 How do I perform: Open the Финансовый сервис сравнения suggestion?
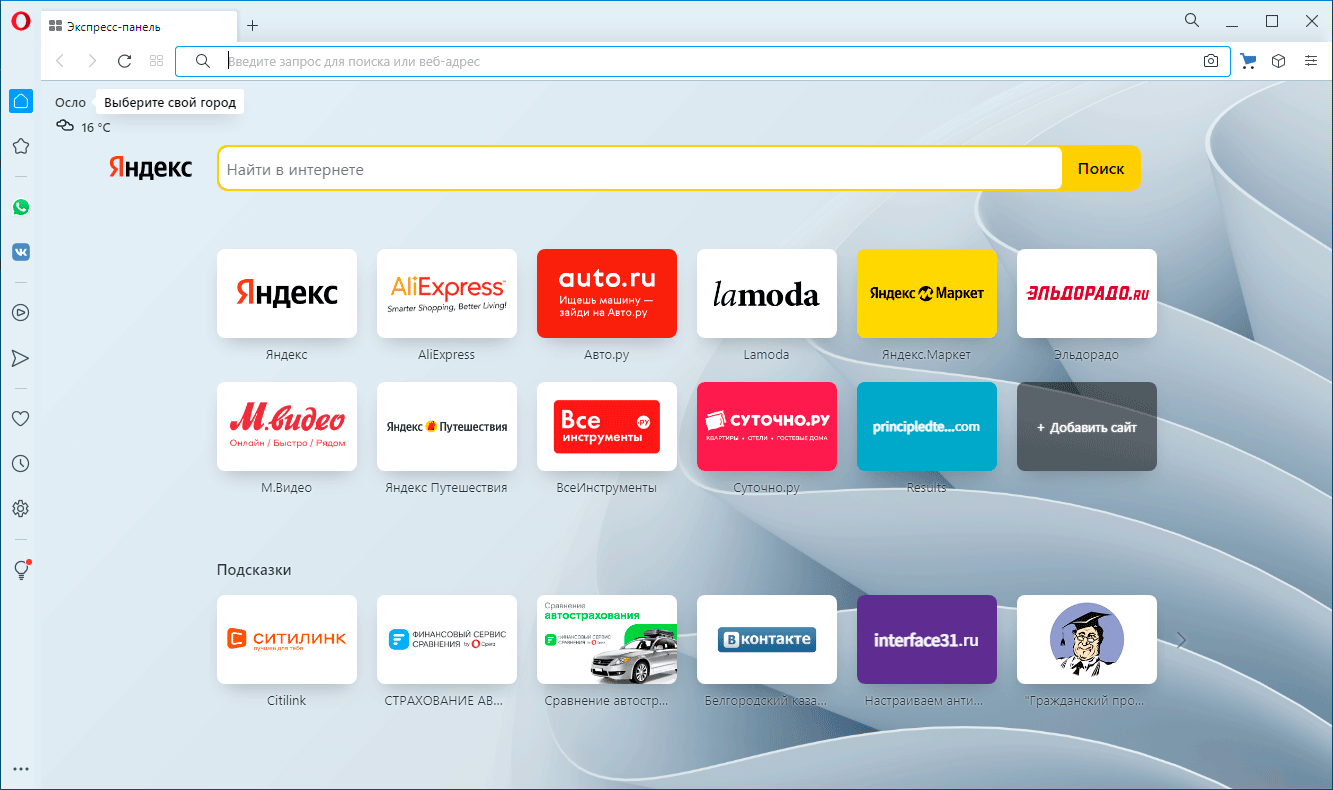coord(447,639)
